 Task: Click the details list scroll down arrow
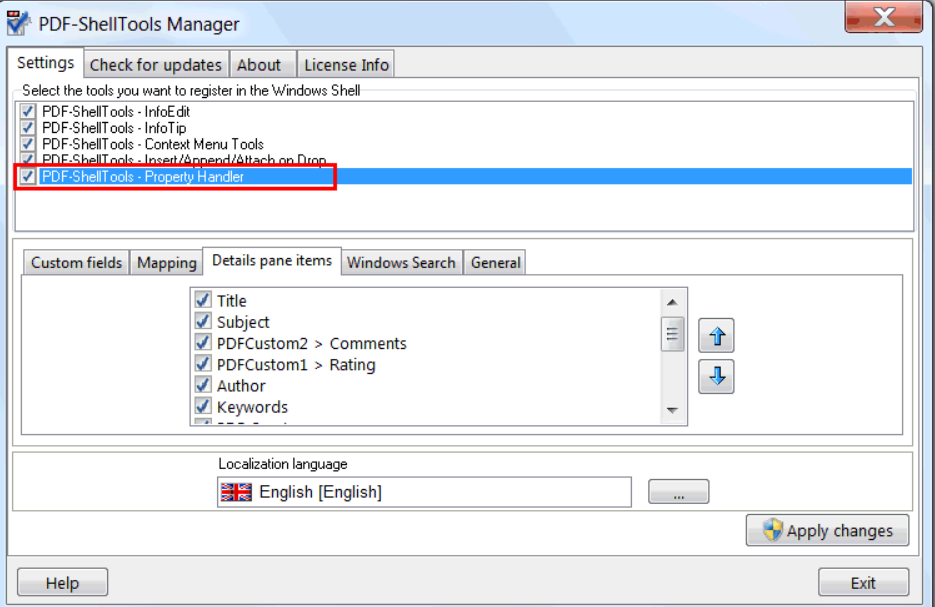click(x=672, y=410)
